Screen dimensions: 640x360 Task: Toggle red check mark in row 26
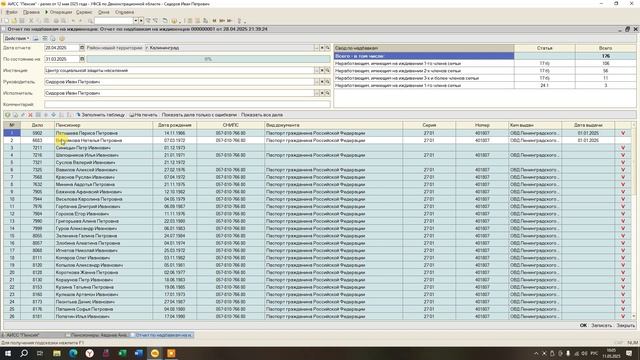click(623, 316)
